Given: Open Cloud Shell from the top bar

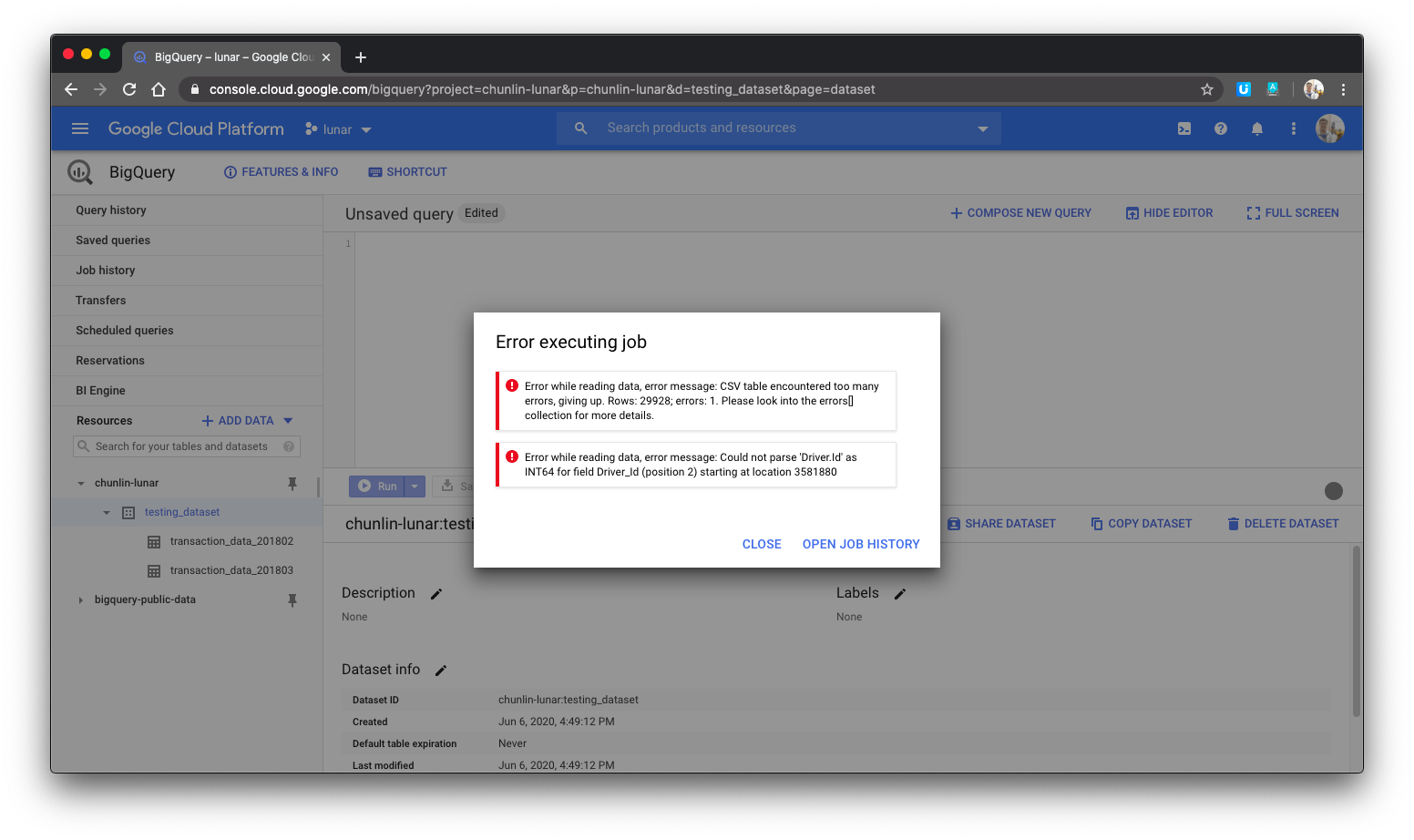Looking at the screenshot, I should point(1183,128).
